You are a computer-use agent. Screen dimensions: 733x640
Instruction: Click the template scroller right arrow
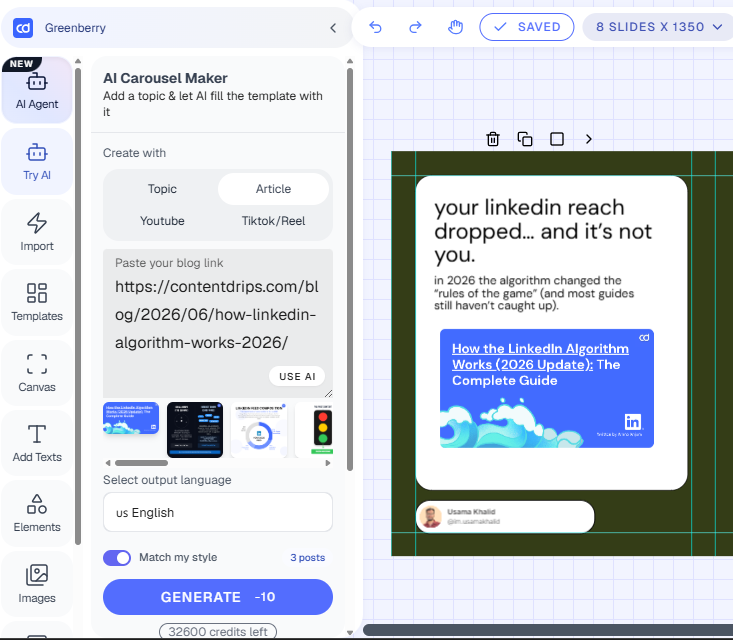point(328,463)
